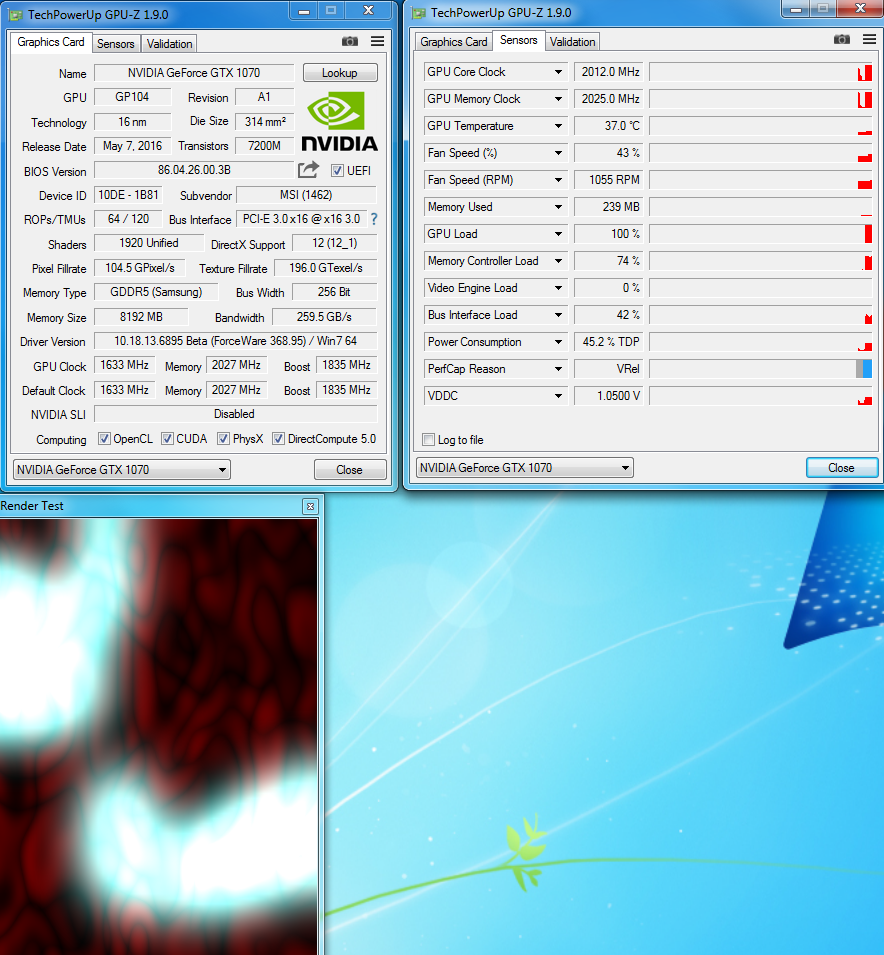Viewport: 884px width, 955px height.
Task: Click GPU-Z app icon in Sensors window title bar
Action: click(x=419, y=13)
